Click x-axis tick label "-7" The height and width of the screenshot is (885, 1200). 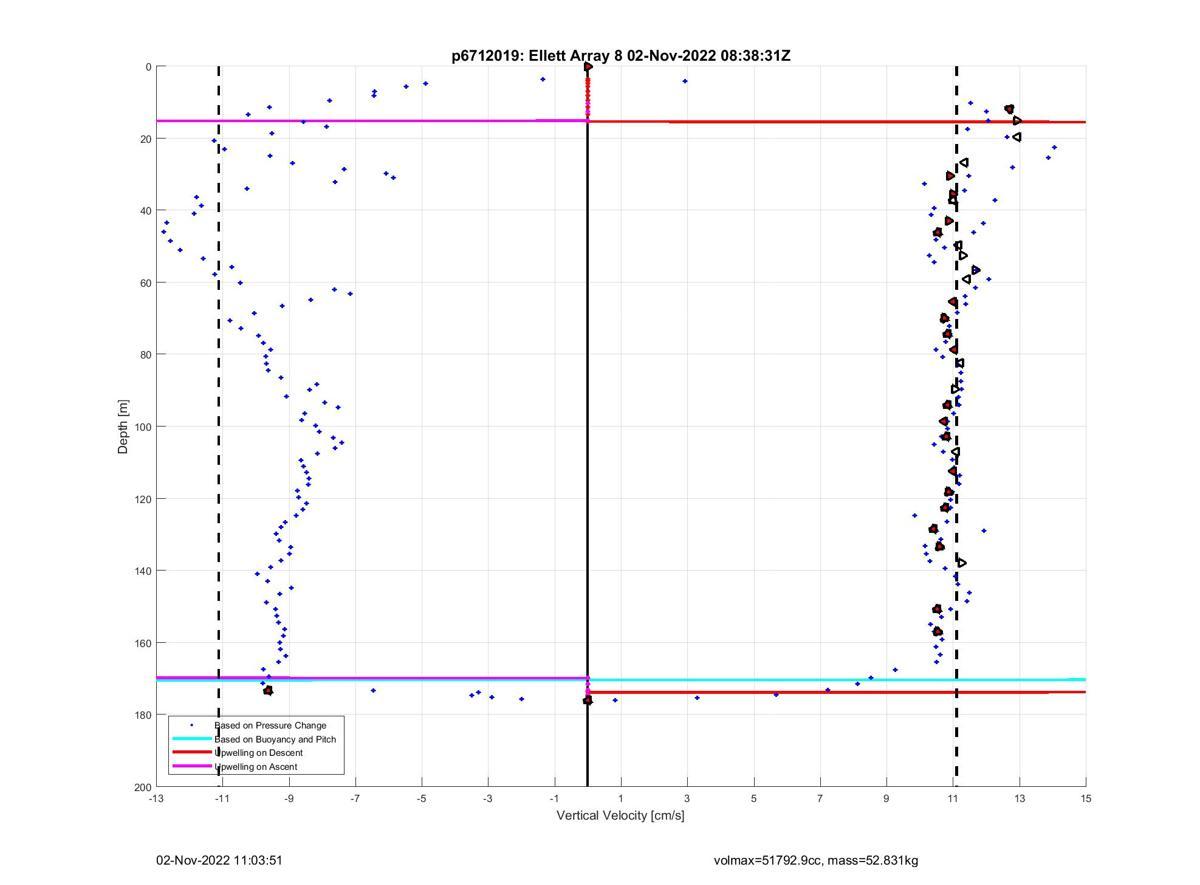click(355, 798)
